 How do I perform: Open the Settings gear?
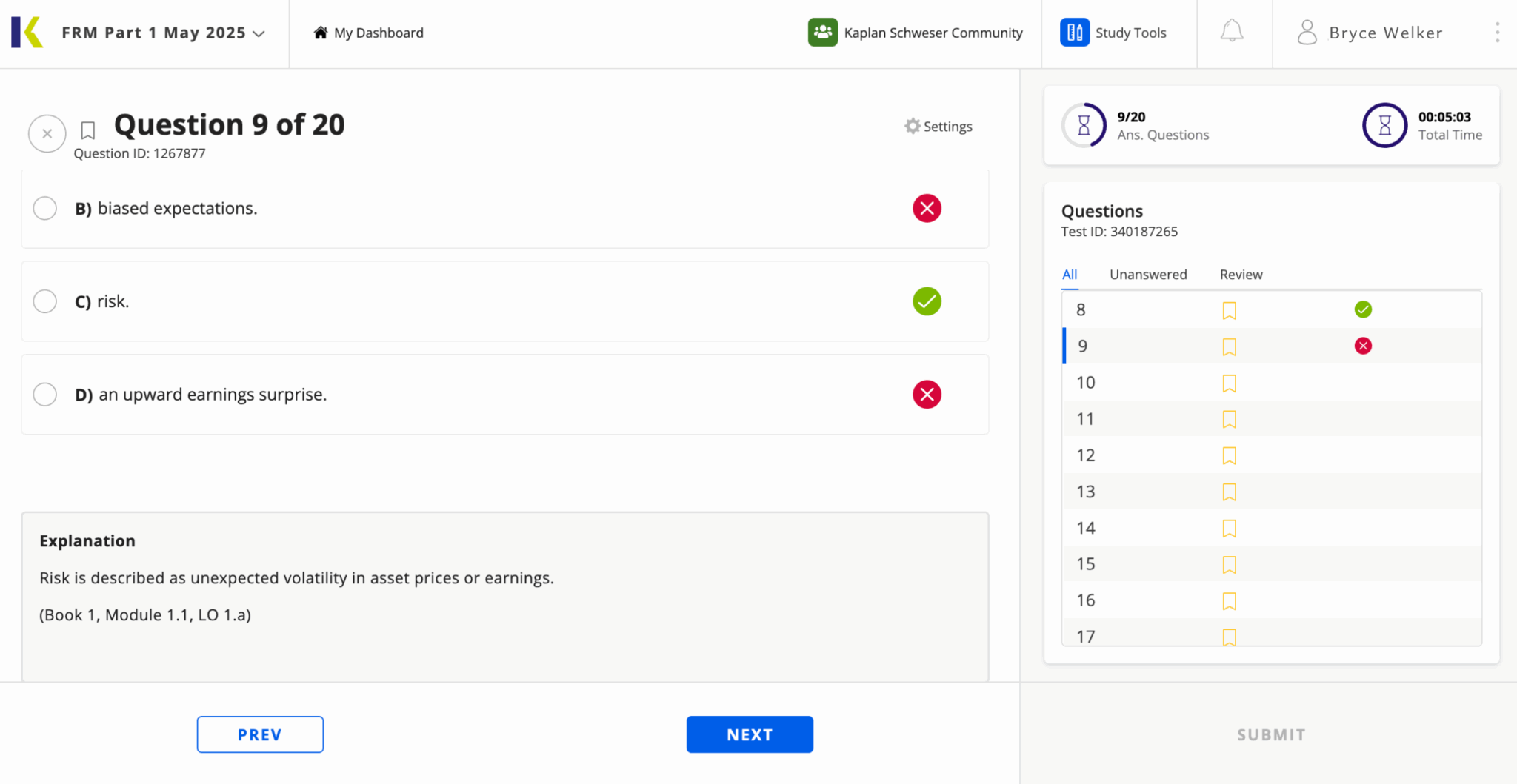pyautogui.click(x=913, y=127)
